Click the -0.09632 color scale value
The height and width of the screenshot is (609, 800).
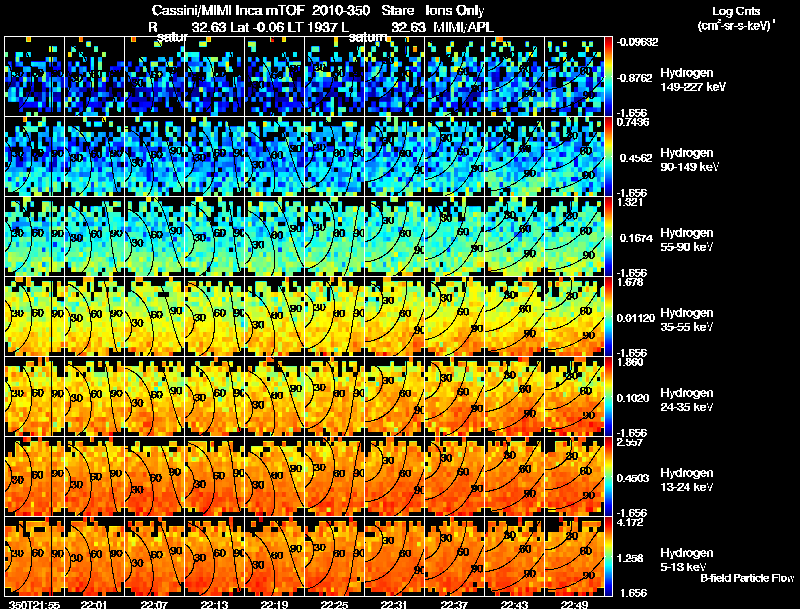click(637, 42)
